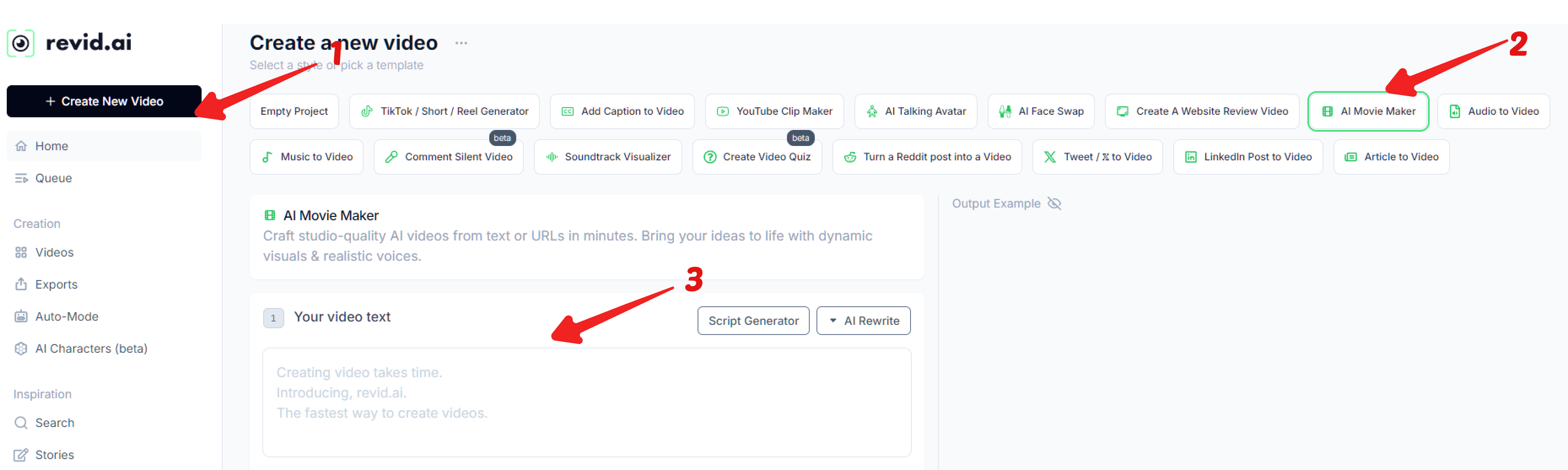
Task: Toggle Output Example visibility eye icon
Action: tap(1054, 203)
